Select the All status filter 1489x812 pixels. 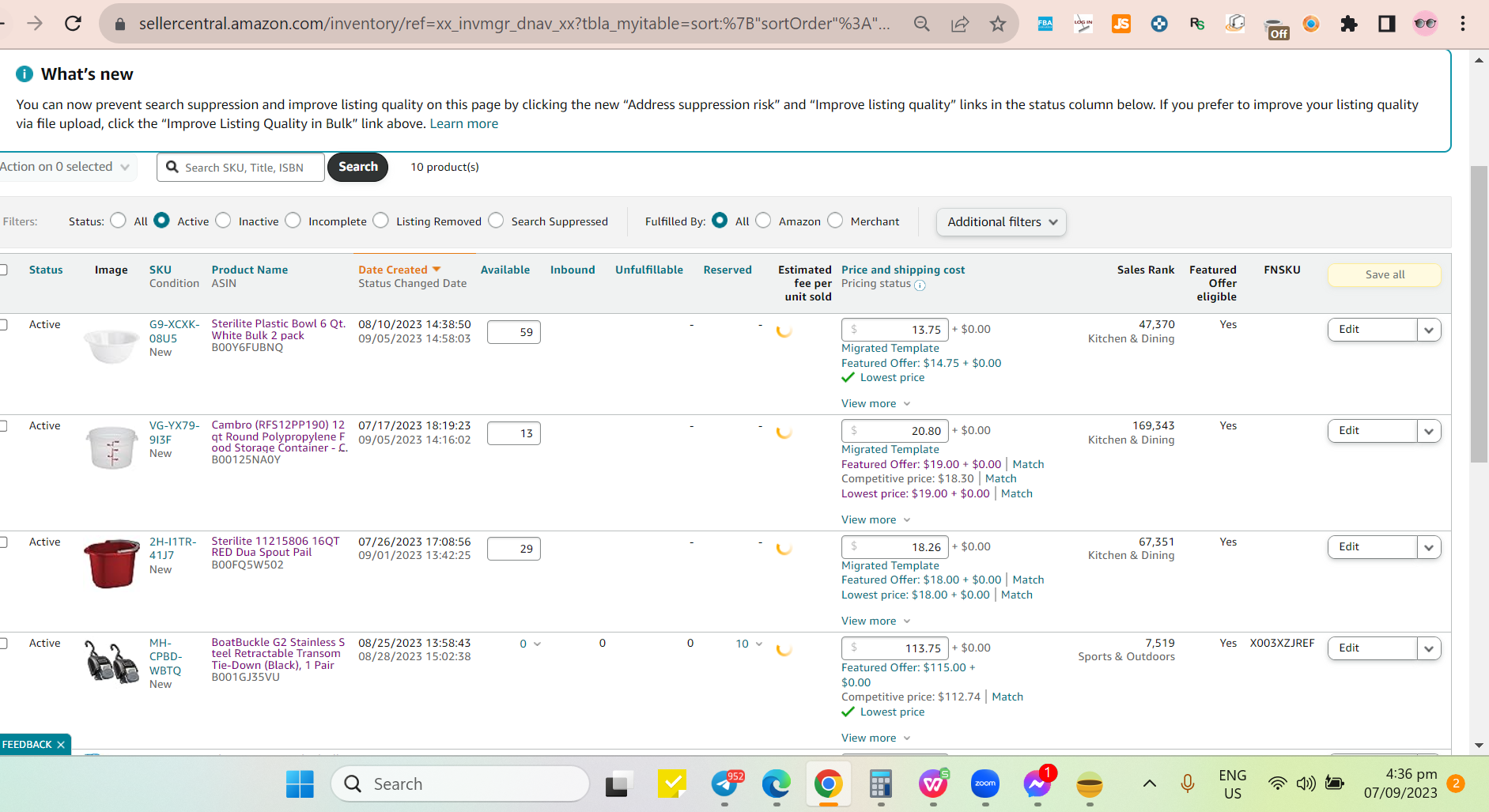coord(118,221)
